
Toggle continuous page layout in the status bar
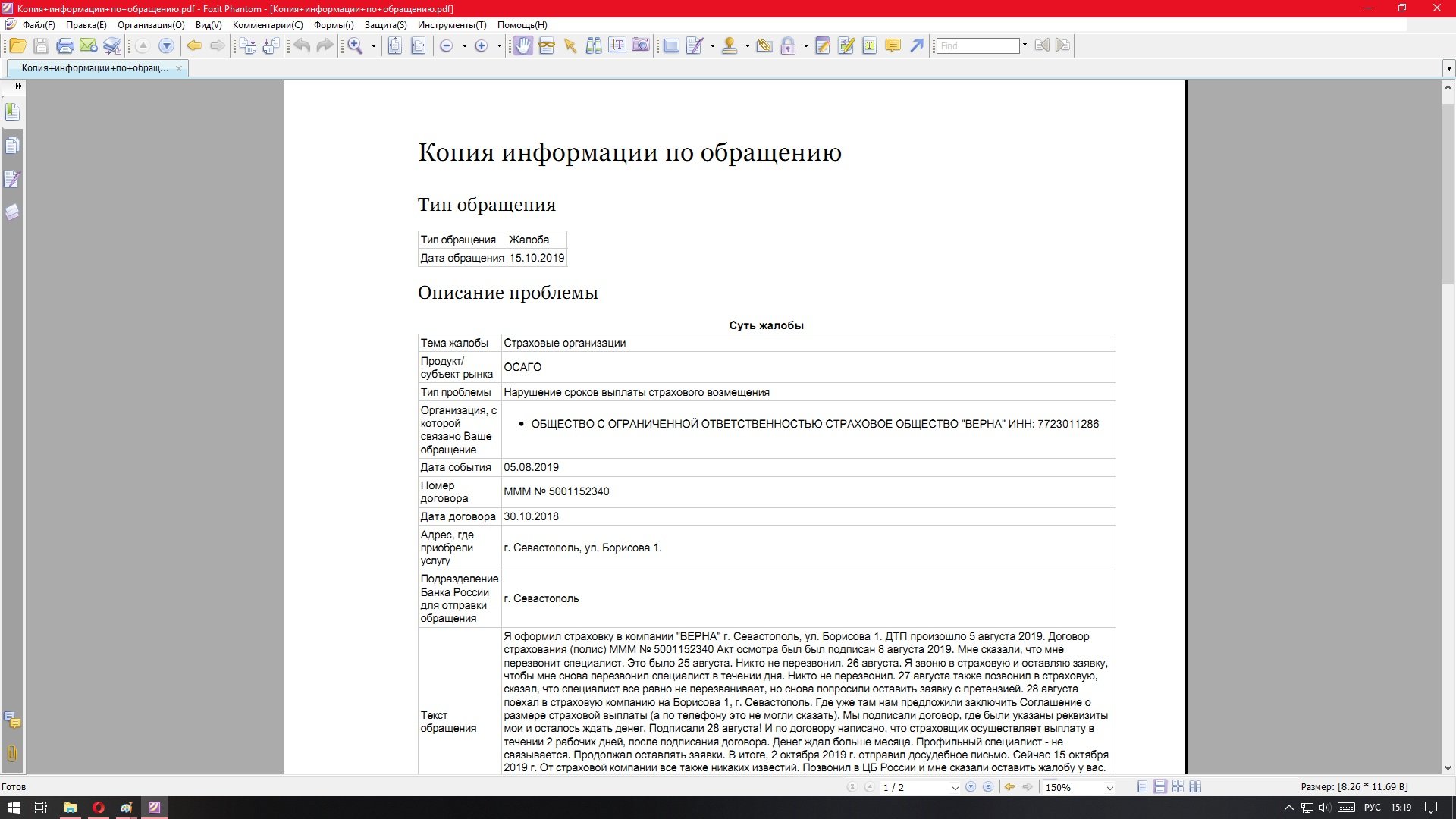(x=1160, y=787)
